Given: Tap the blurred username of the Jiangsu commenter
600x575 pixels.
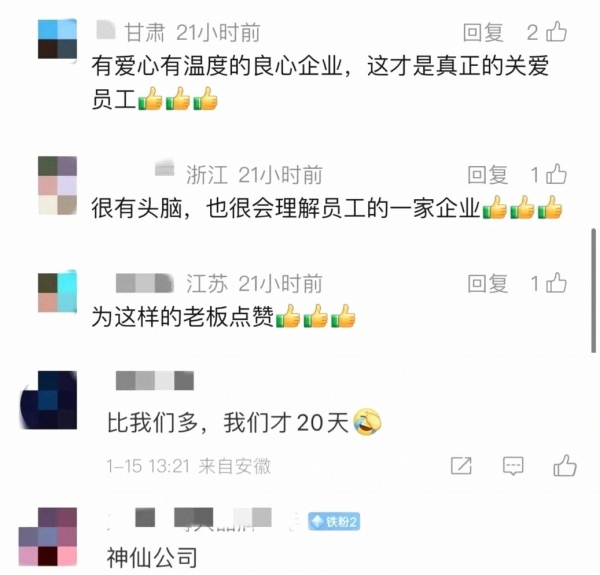Looking at the screenshot, I should (144, 283).
